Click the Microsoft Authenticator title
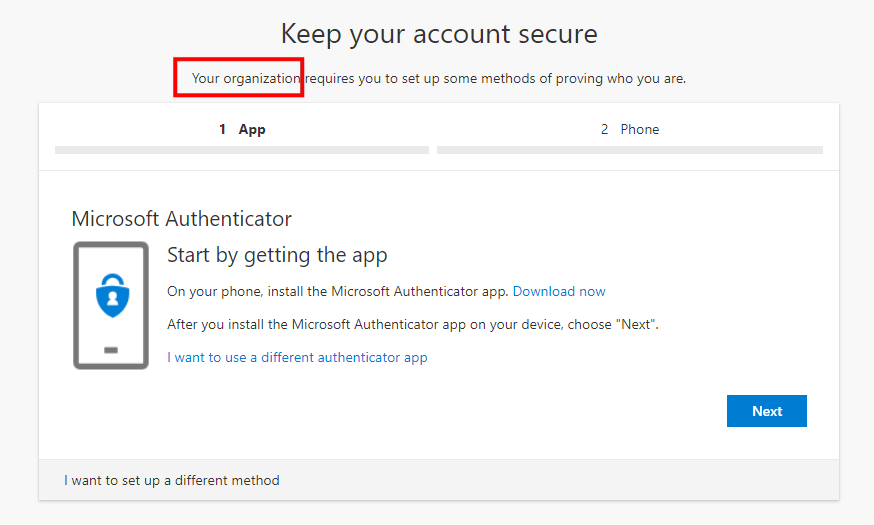Viewport: 874px width, 525px height. coord(182,219)
